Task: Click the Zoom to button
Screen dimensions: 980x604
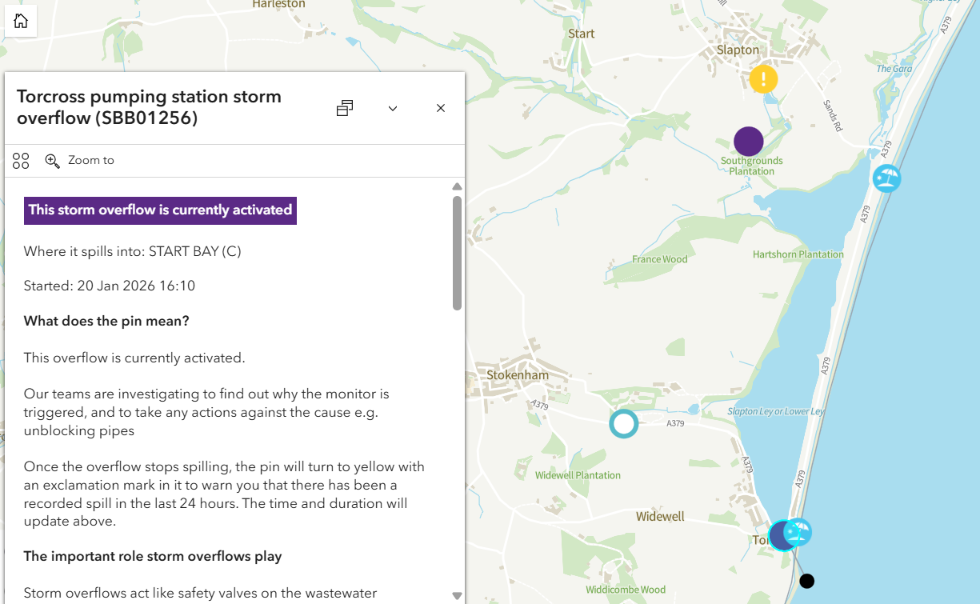Action: pyautogui.click(x=80, y=161)
